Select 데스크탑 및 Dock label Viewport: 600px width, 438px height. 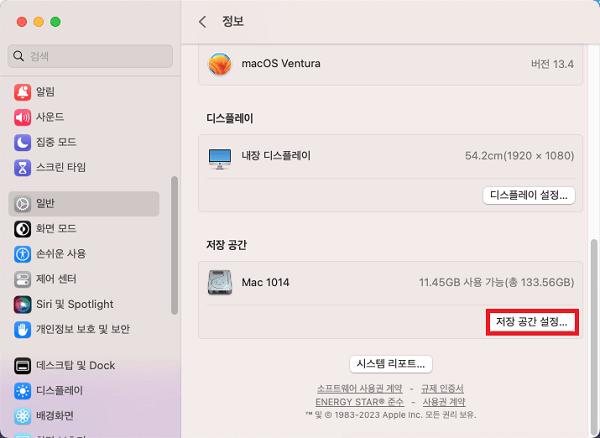[75, 366]
